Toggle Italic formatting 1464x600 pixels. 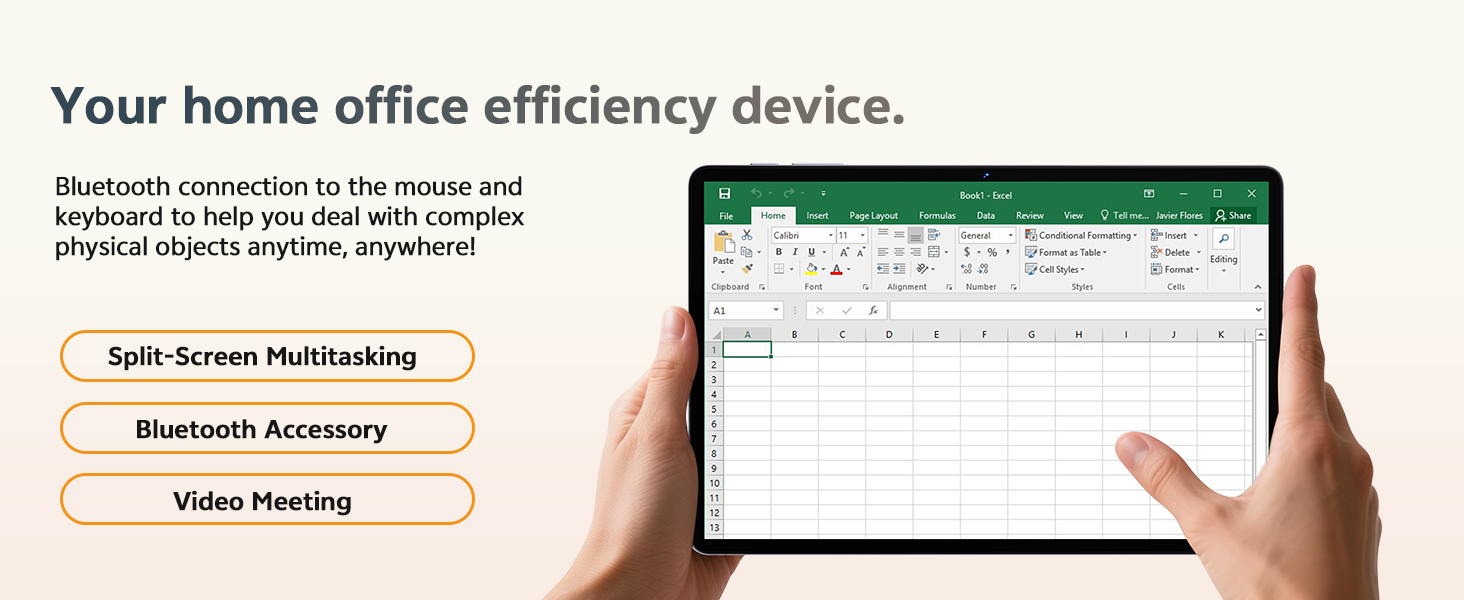coord(795,252)
